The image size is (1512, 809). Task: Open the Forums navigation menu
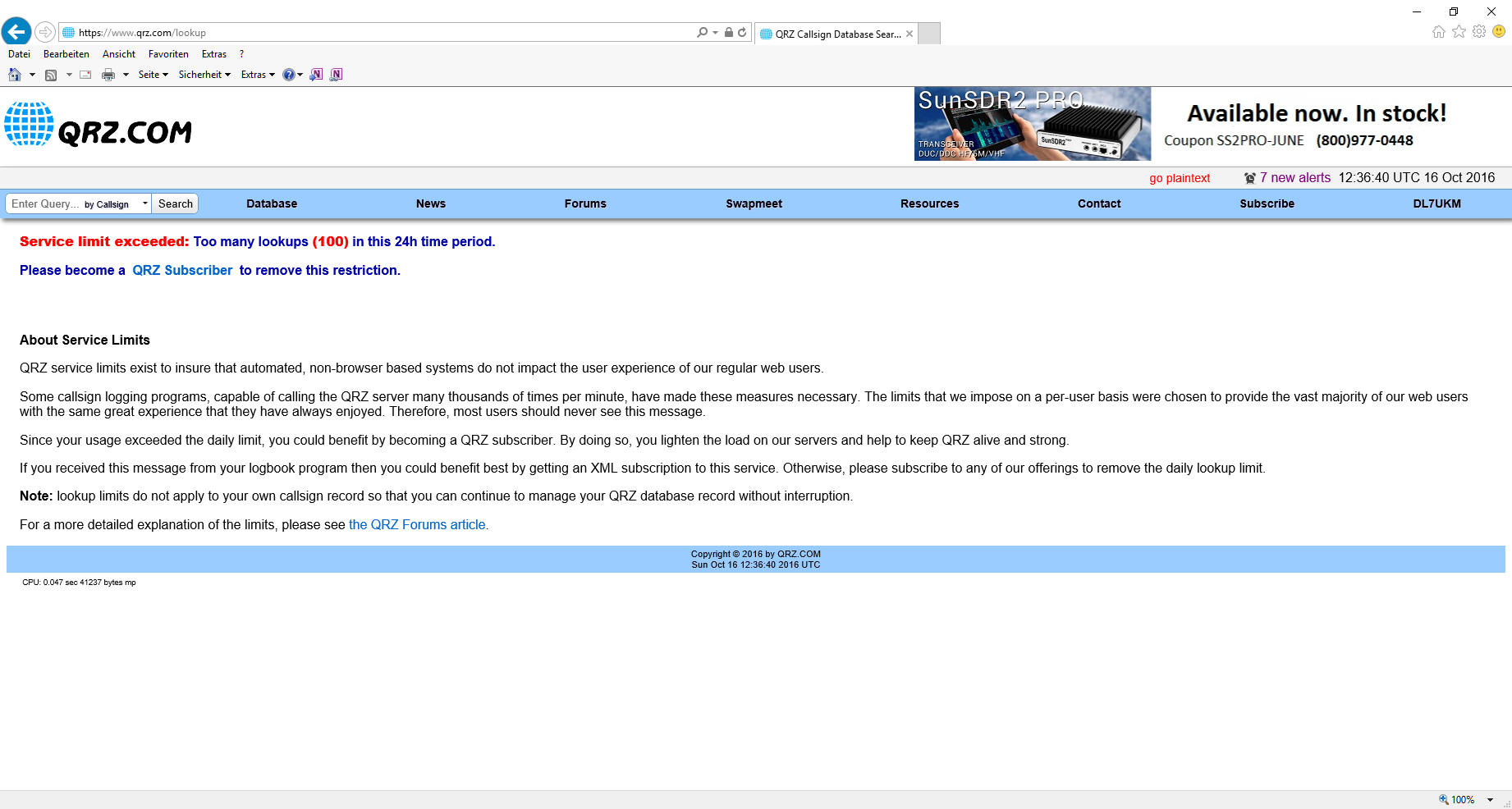585,203
